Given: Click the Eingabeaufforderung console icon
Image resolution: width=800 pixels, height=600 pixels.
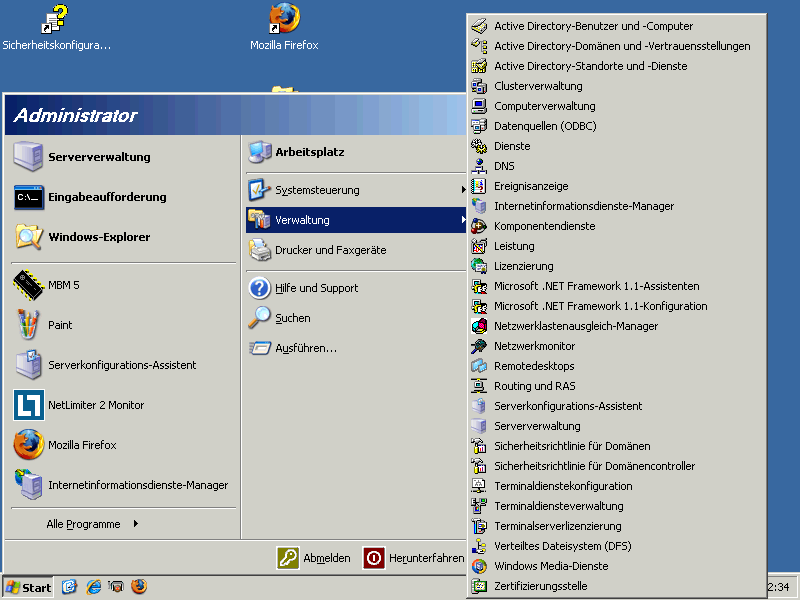Looking at the screenshot, I should click(29, 197).
